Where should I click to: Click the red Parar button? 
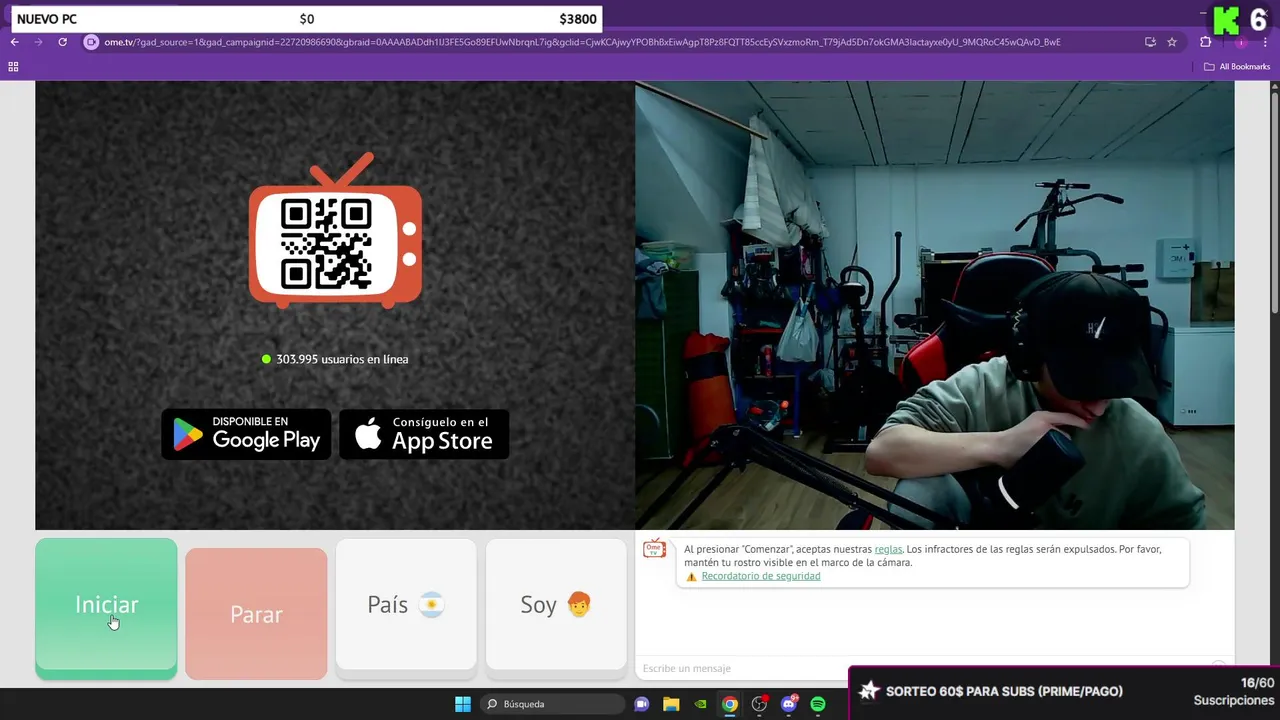tap(256, 613)
